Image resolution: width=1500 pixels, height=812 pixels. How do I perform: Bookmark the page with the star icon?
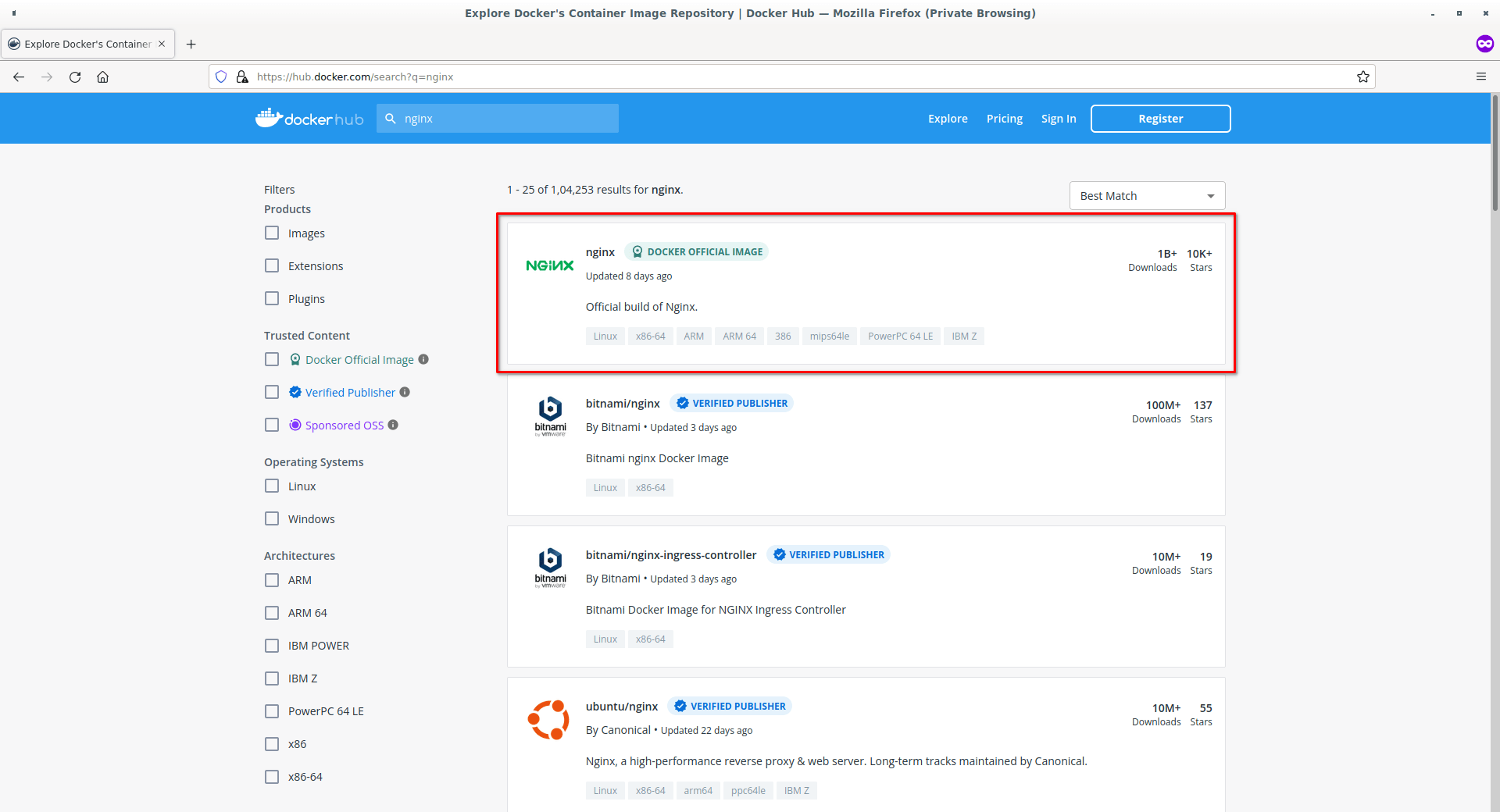pos(1362,77)
